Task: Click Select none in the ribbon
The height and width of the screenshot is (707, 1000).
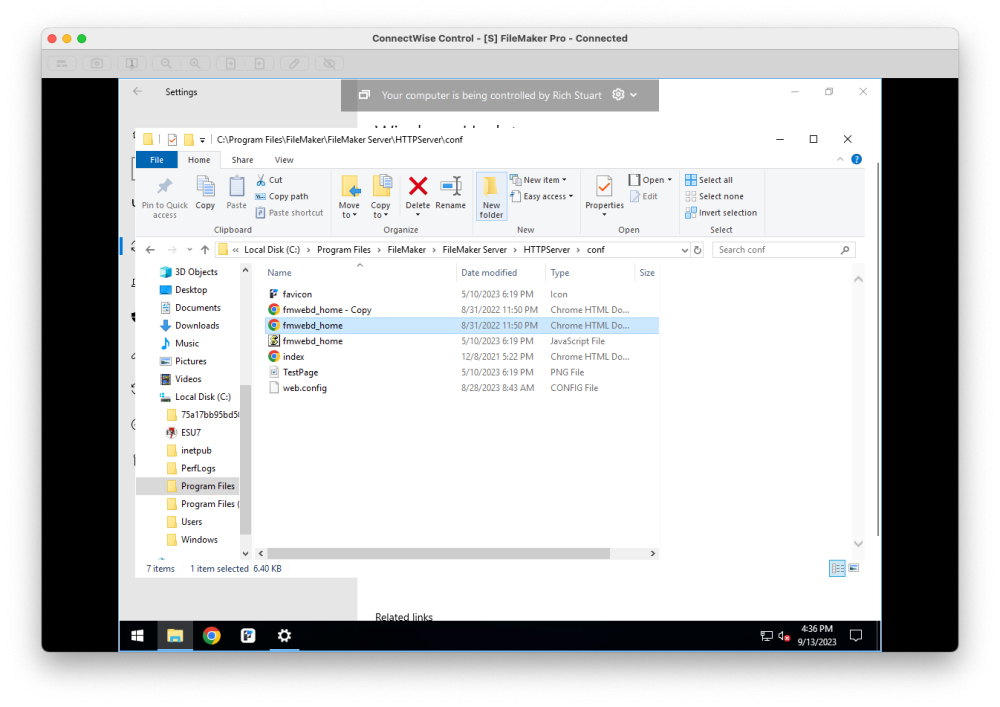Action: click(720, 196)
